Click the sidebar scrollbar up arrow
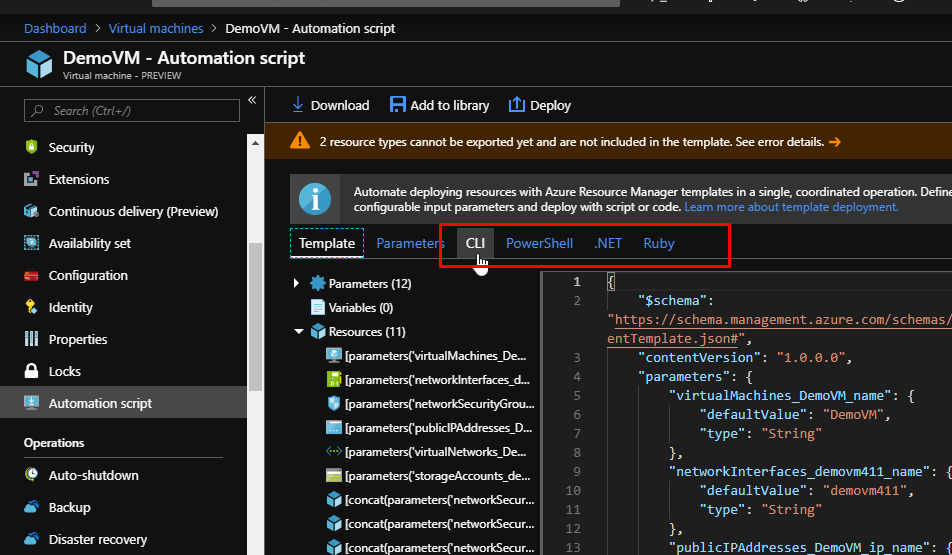Viewport: 952px width, 555px height. pyautogui.click(x=256, y=143)
